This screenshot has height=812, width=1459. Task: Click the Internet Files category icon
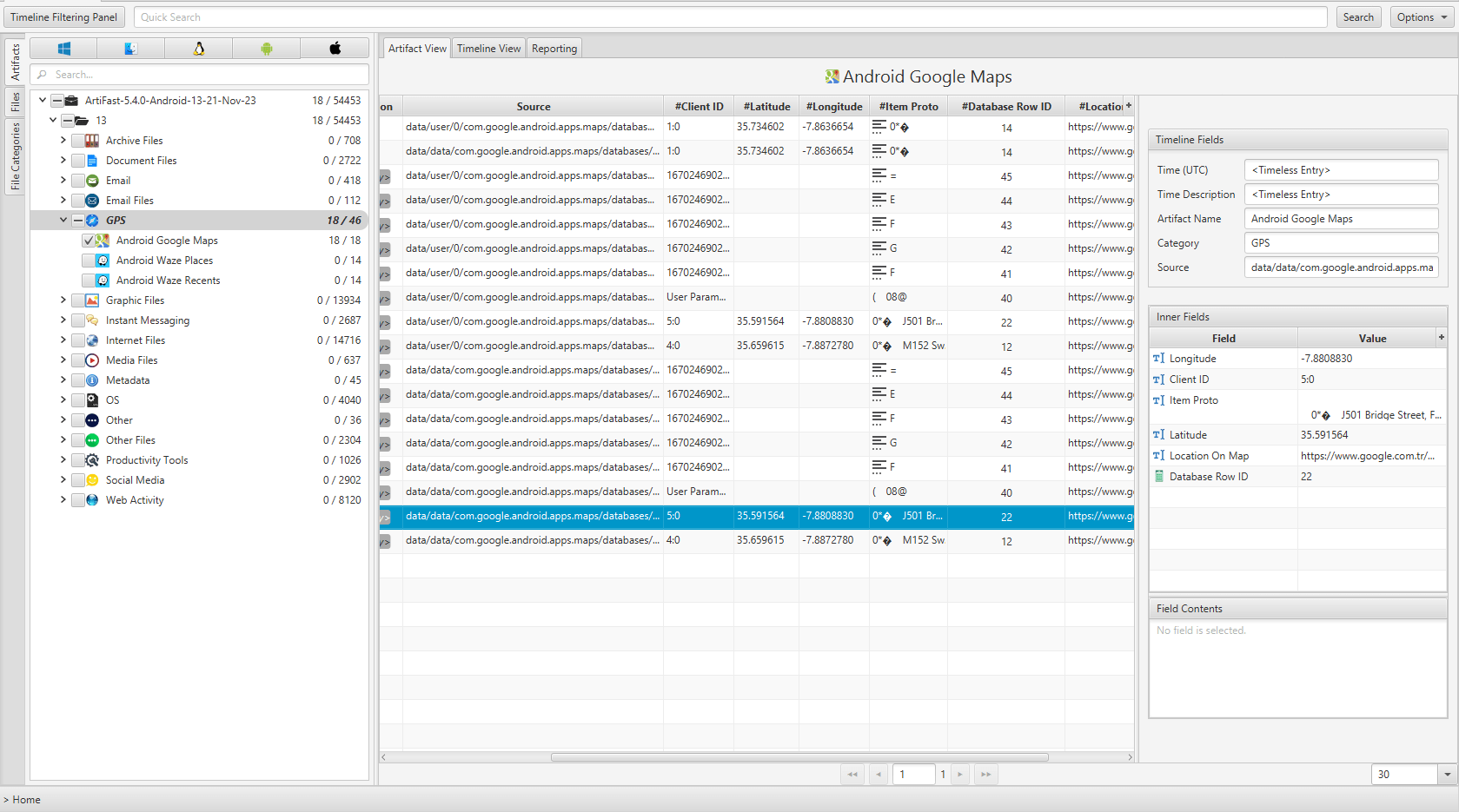click(92, 340)
